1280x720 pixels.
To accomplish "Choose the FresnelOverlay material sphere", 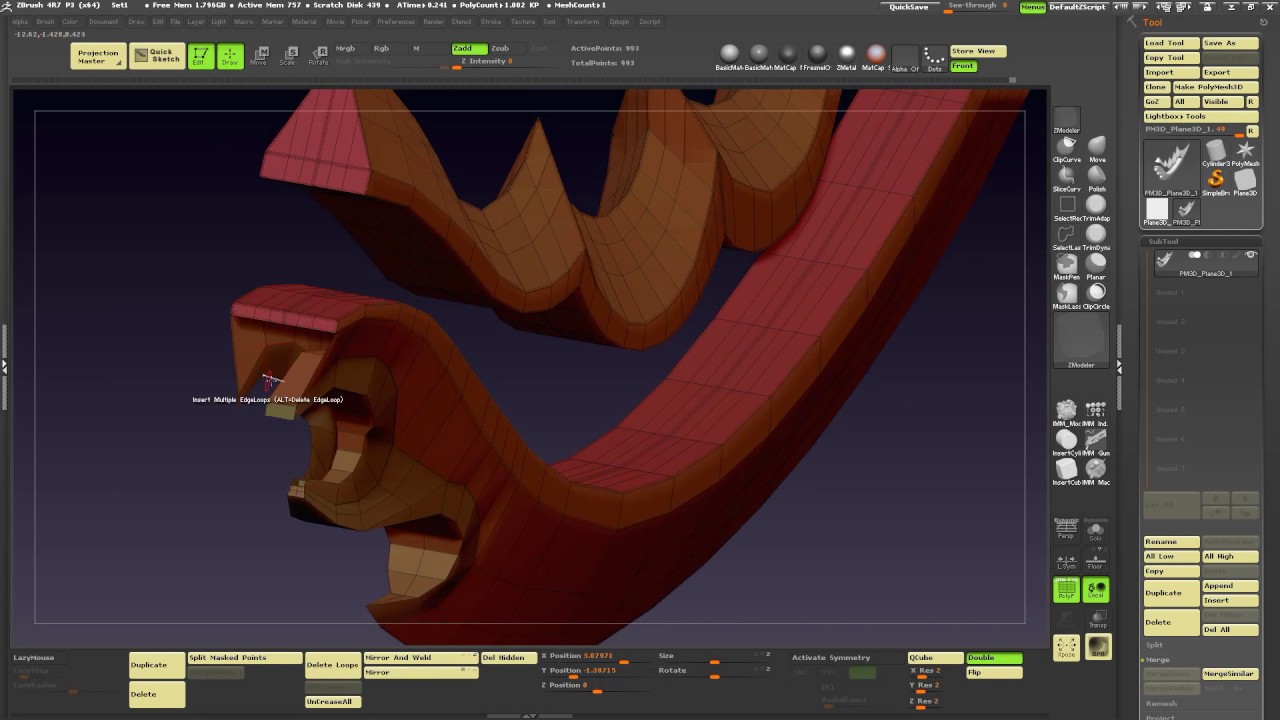I will tap(817, 54).
